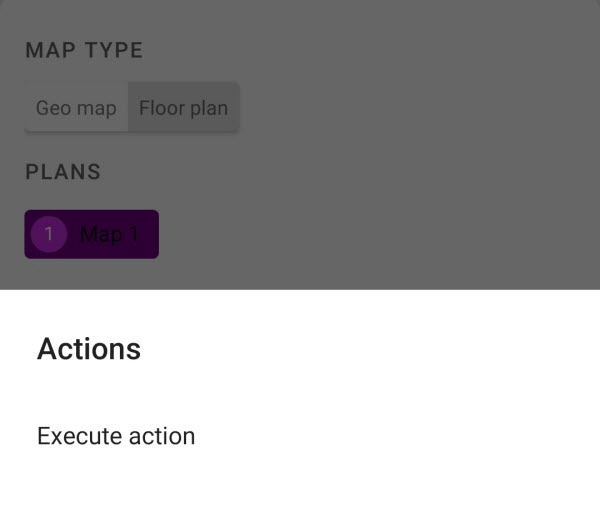This screenshot has width=600, height=508.
Task: Switch map type to Floor plan
Action: coord(183,108)
